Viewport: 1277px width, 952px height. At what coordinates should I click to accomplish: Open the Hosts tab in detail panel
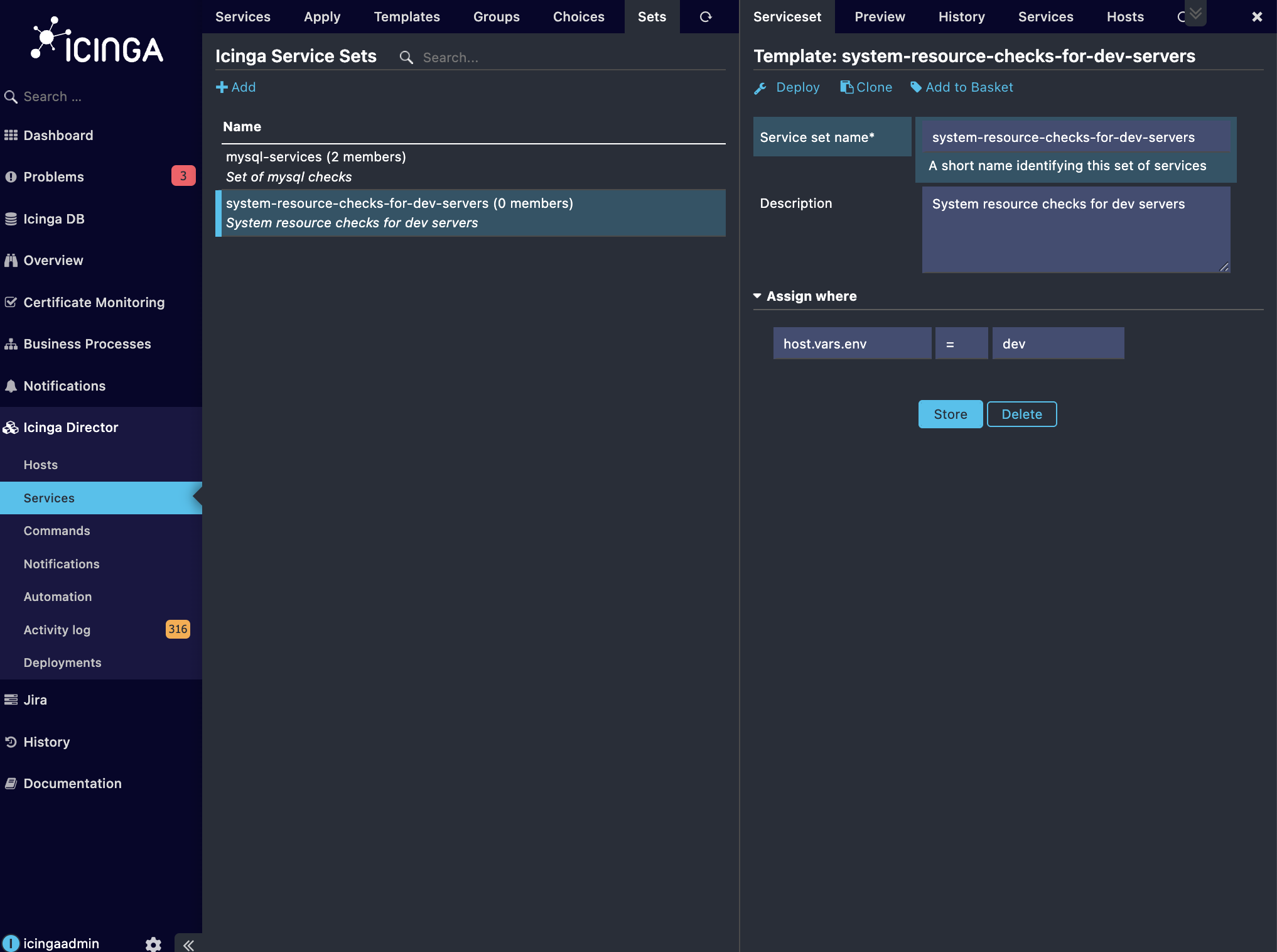click(x=1125, y=17)
